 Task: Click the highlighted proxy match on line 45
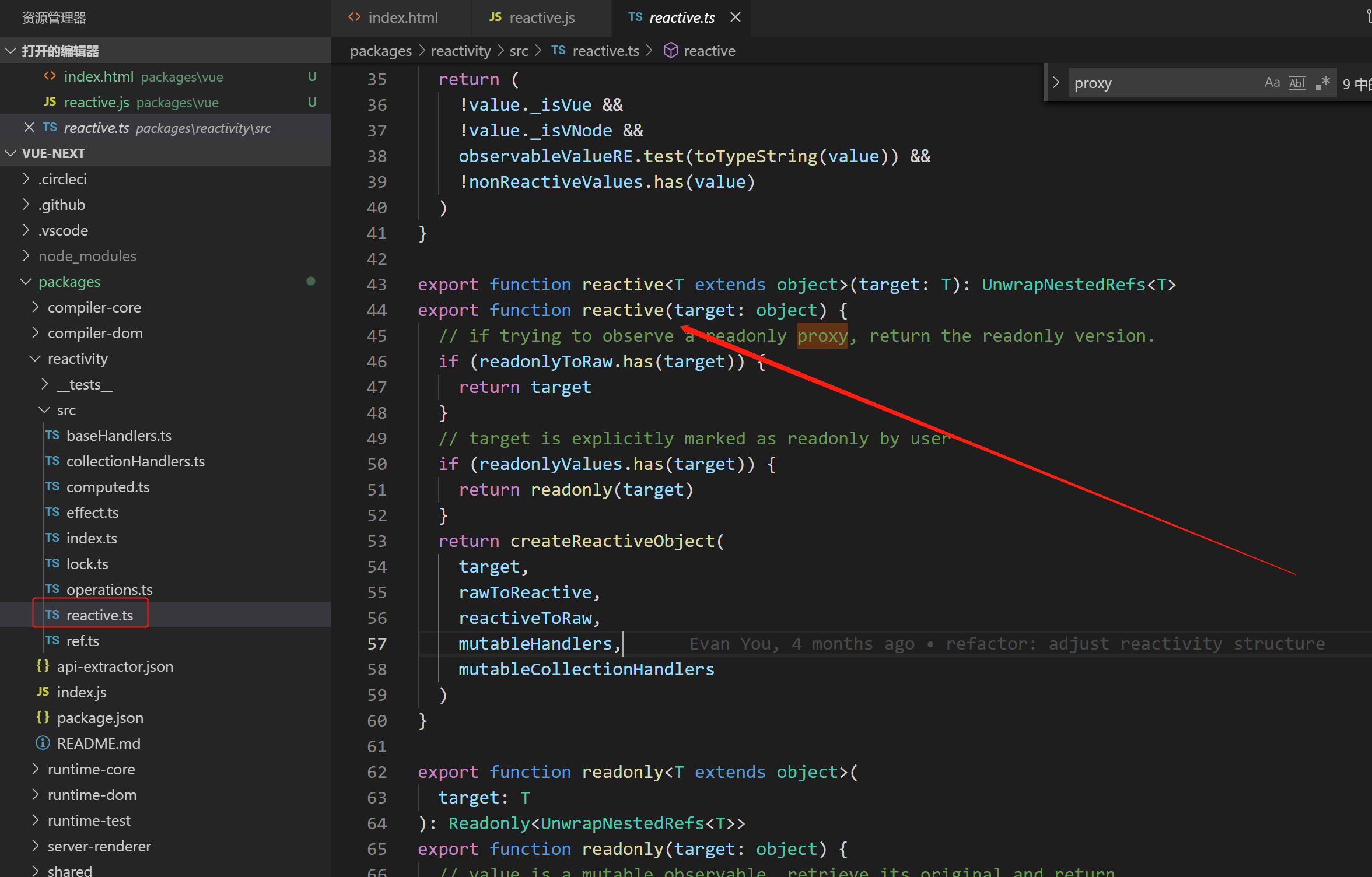822,336
